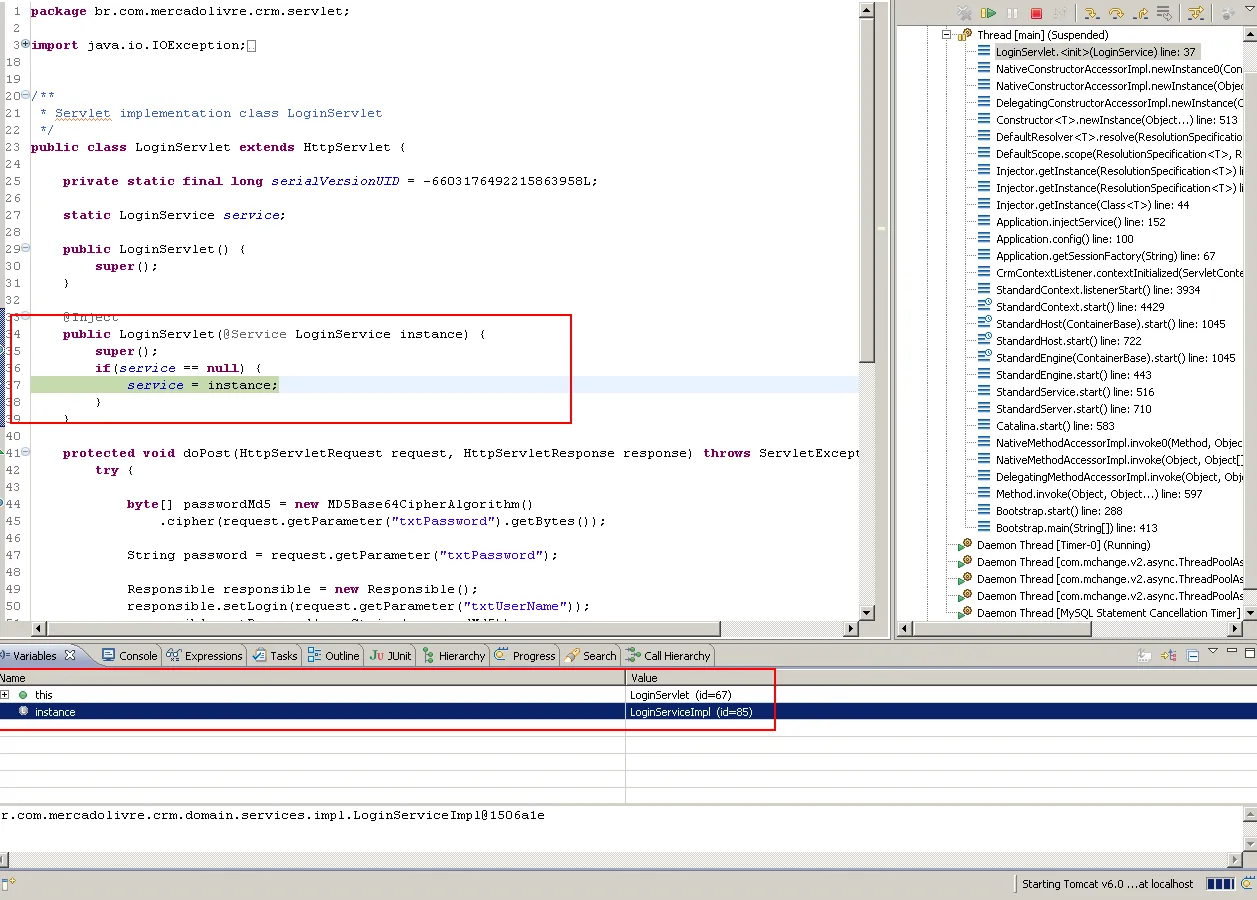Click the Tomcat startup progress bar
1257x900 pixels.
(1220, 884)
